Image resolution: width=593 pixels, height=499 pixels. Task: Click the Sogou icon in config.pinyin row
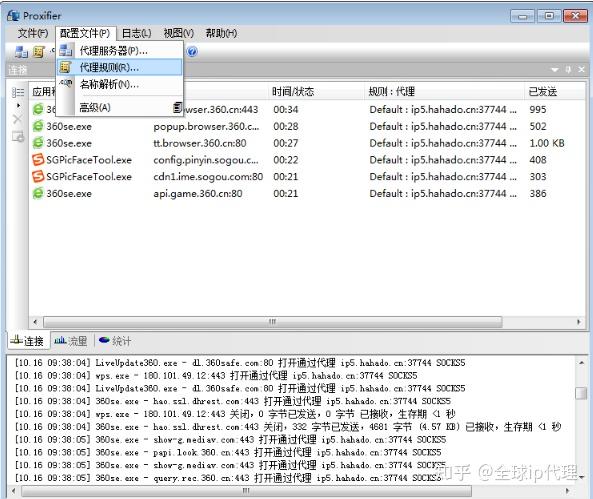click(x=38, y=160)
